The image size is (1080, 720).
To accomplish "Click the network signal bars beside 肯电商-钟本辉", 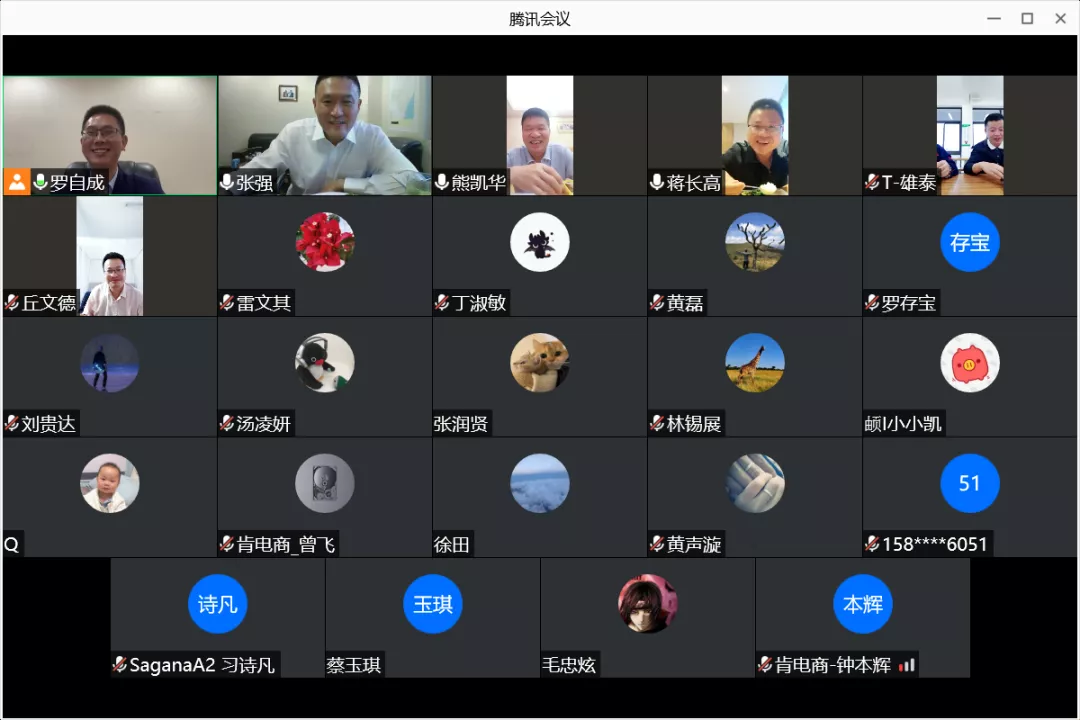I will point(907,665).
